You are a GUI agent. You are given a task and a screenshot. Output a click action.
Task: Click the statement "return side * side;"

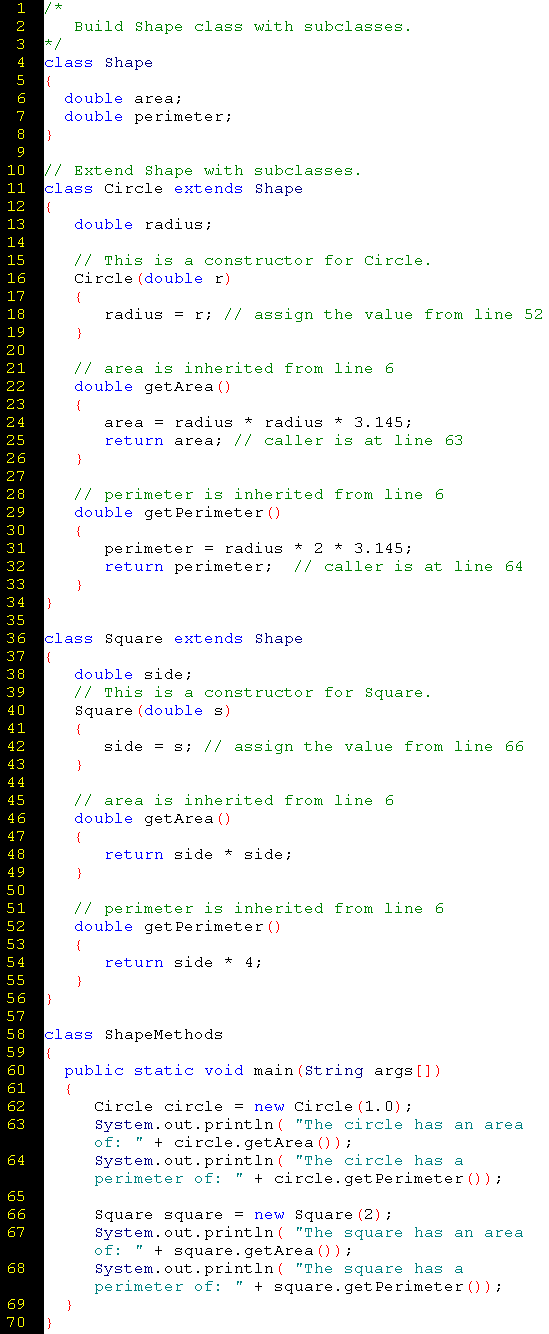(x=199, y=854)
